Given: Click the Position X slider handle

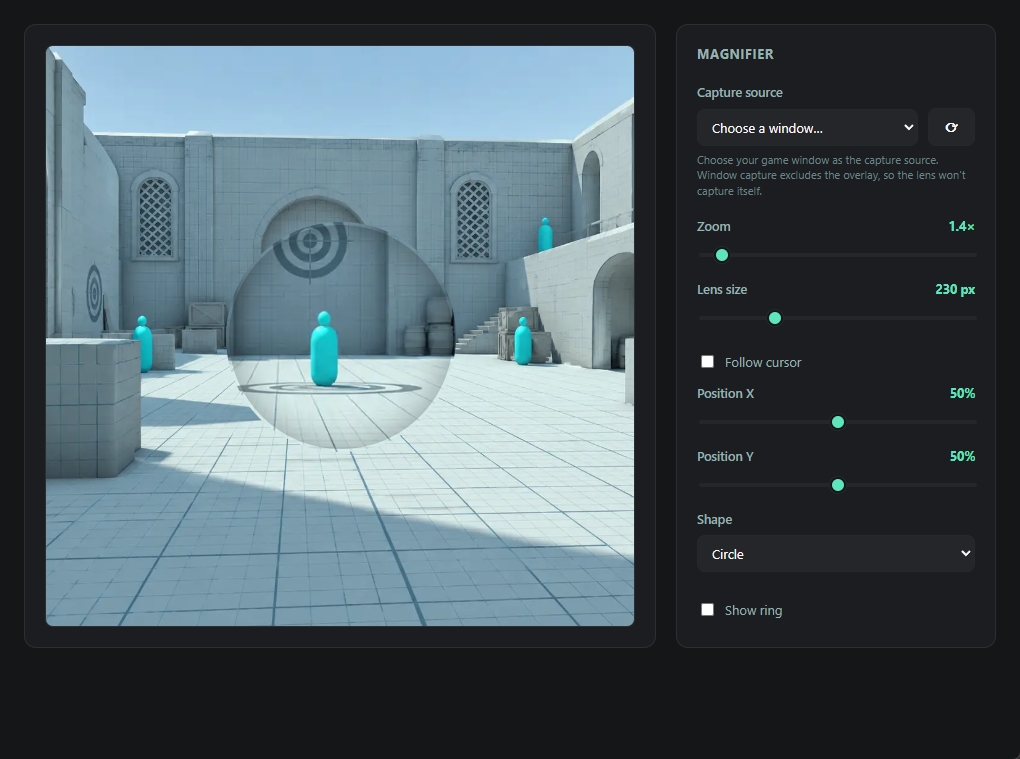Looking at the screenshot, I should 838,422.
